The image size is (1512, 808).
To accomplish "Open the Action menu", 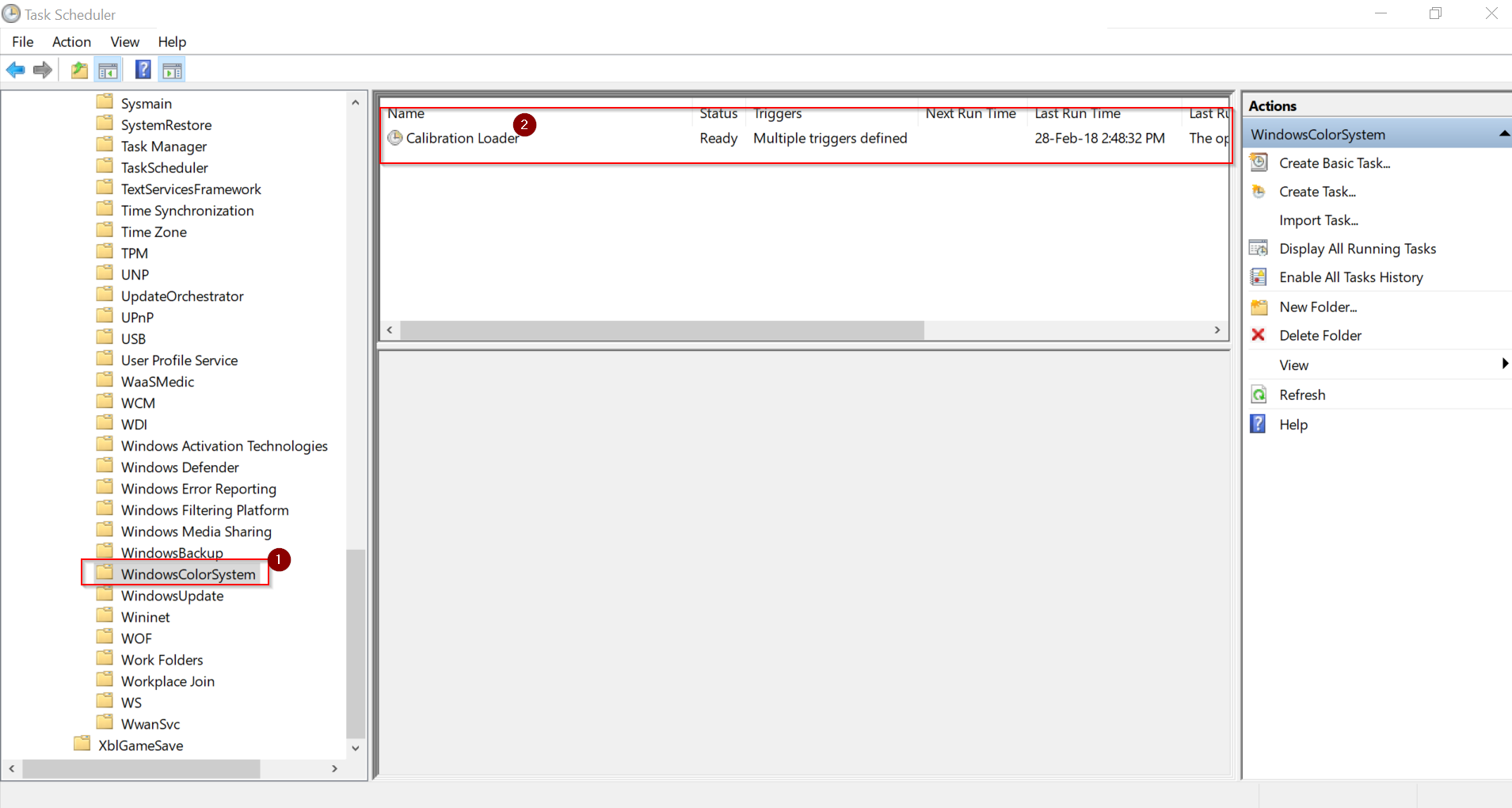I will [71, 42].
